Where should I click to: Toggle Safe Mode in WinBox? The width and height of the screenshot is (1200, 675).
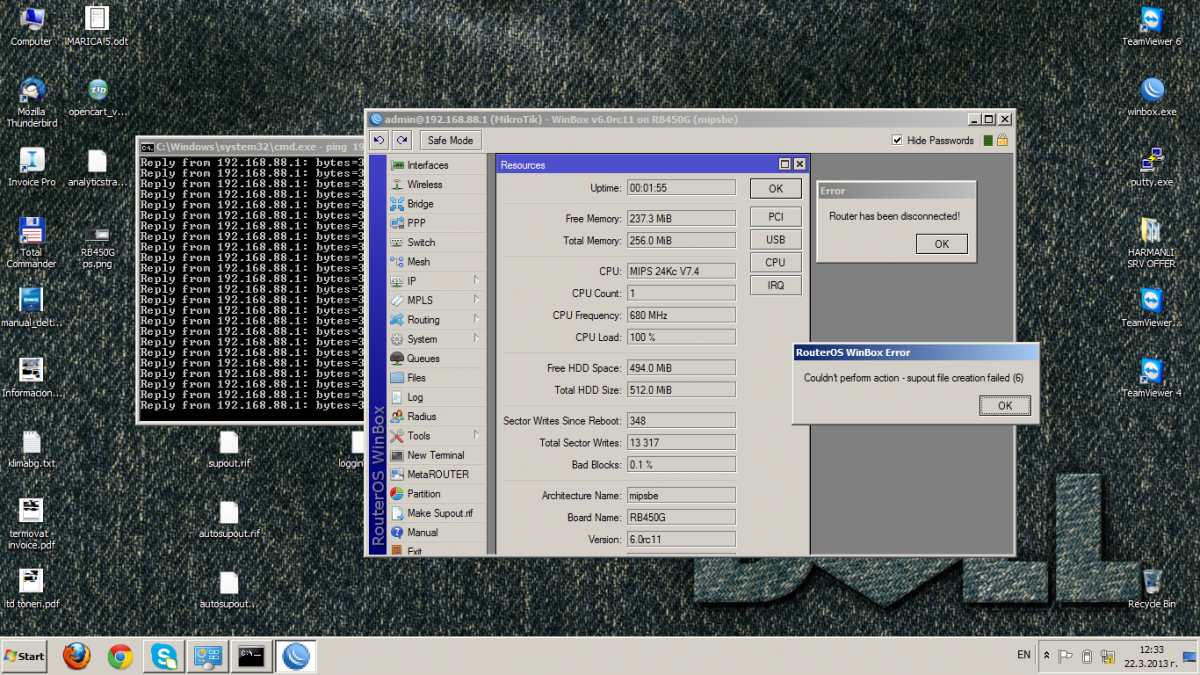tap(450, 141)
